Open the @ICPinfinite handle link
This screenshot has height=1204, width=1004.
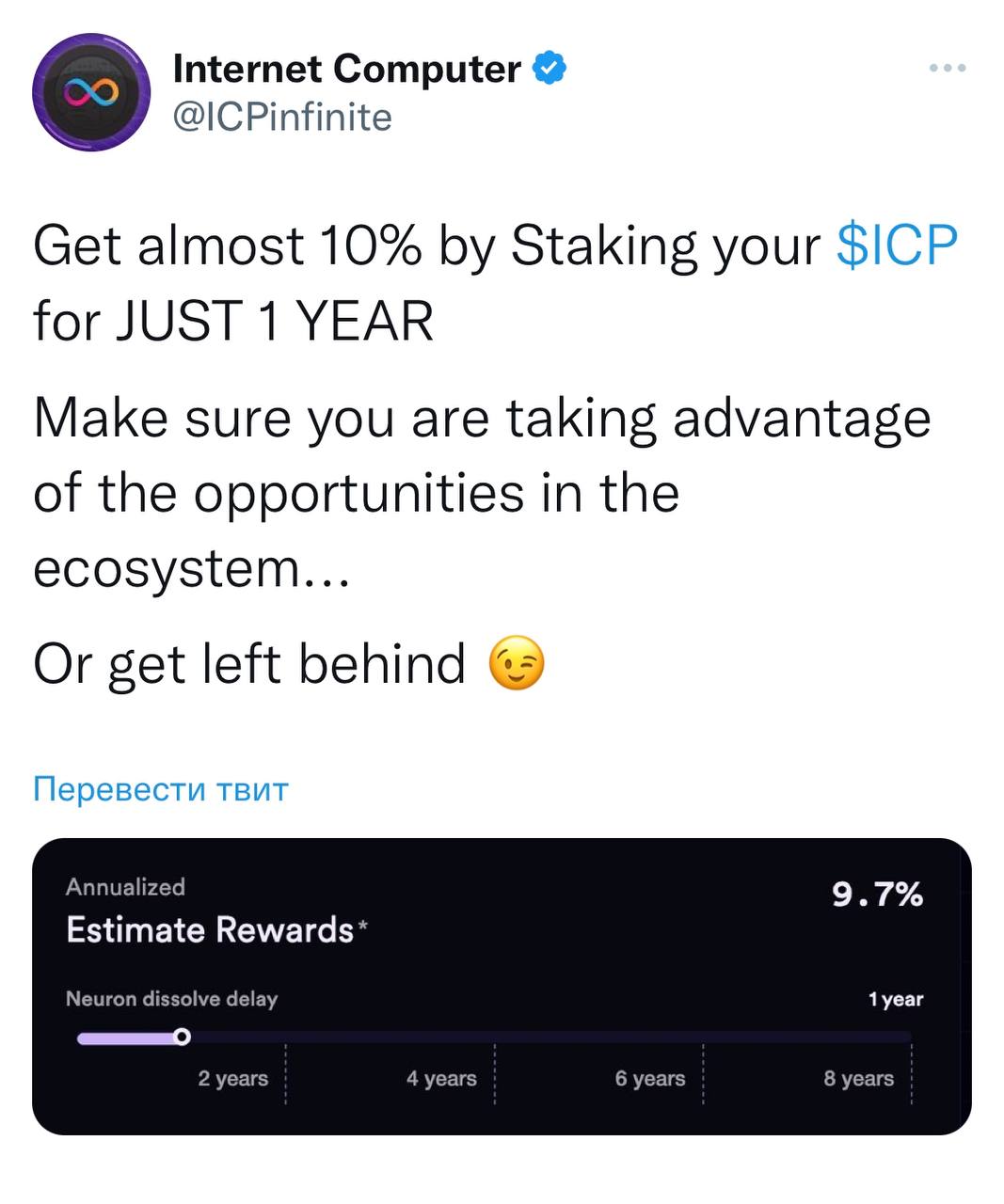point(282,118)
